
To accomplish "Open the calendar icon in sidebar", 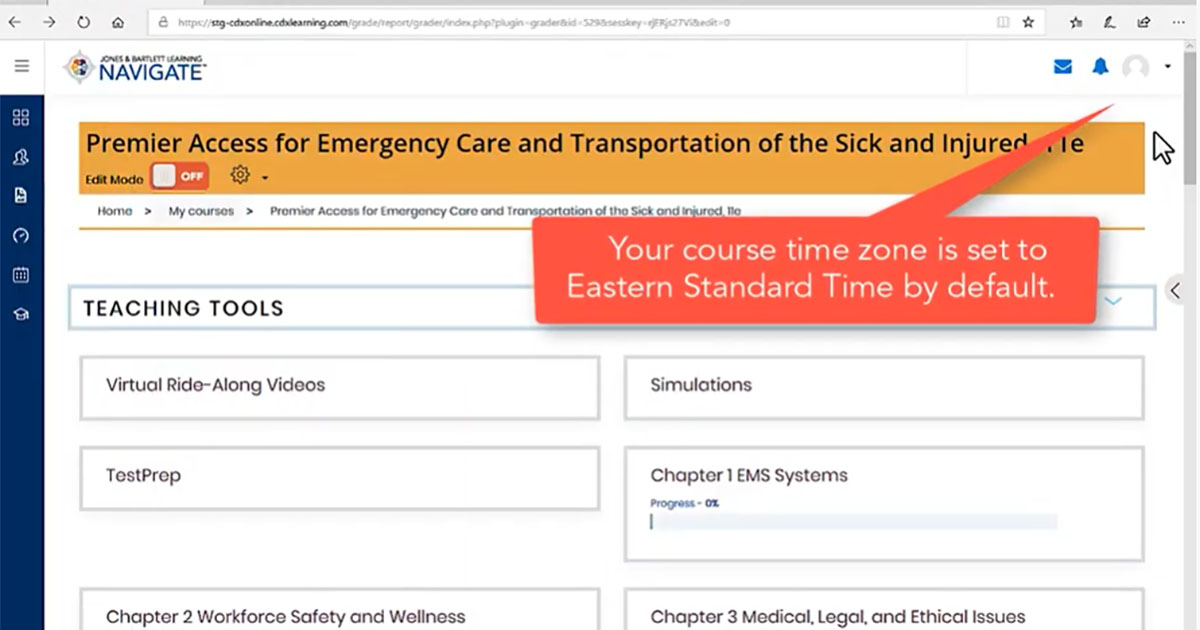I will click(x=21, y=275).
